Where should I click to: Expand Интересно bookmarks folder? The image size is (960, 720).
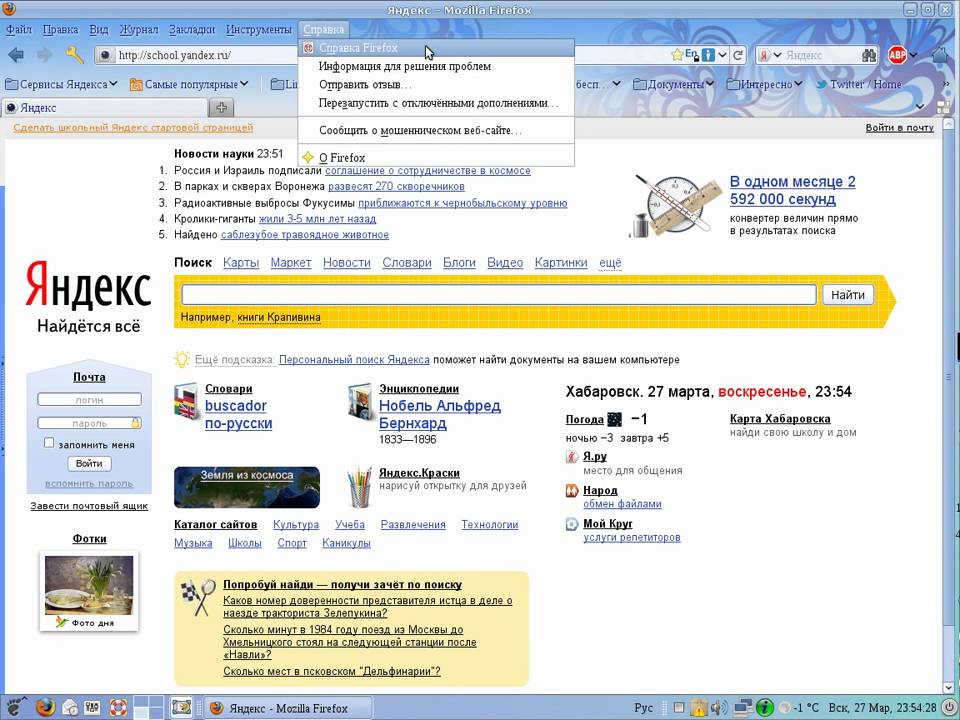point(765,84)
